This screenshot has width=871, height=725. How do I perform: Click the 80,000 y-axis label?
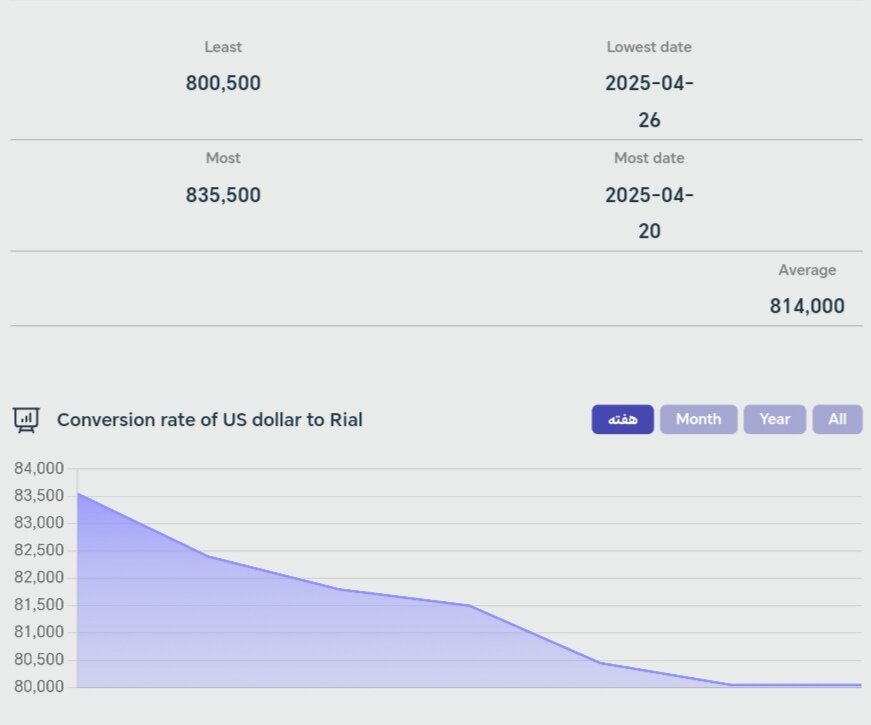38,687
